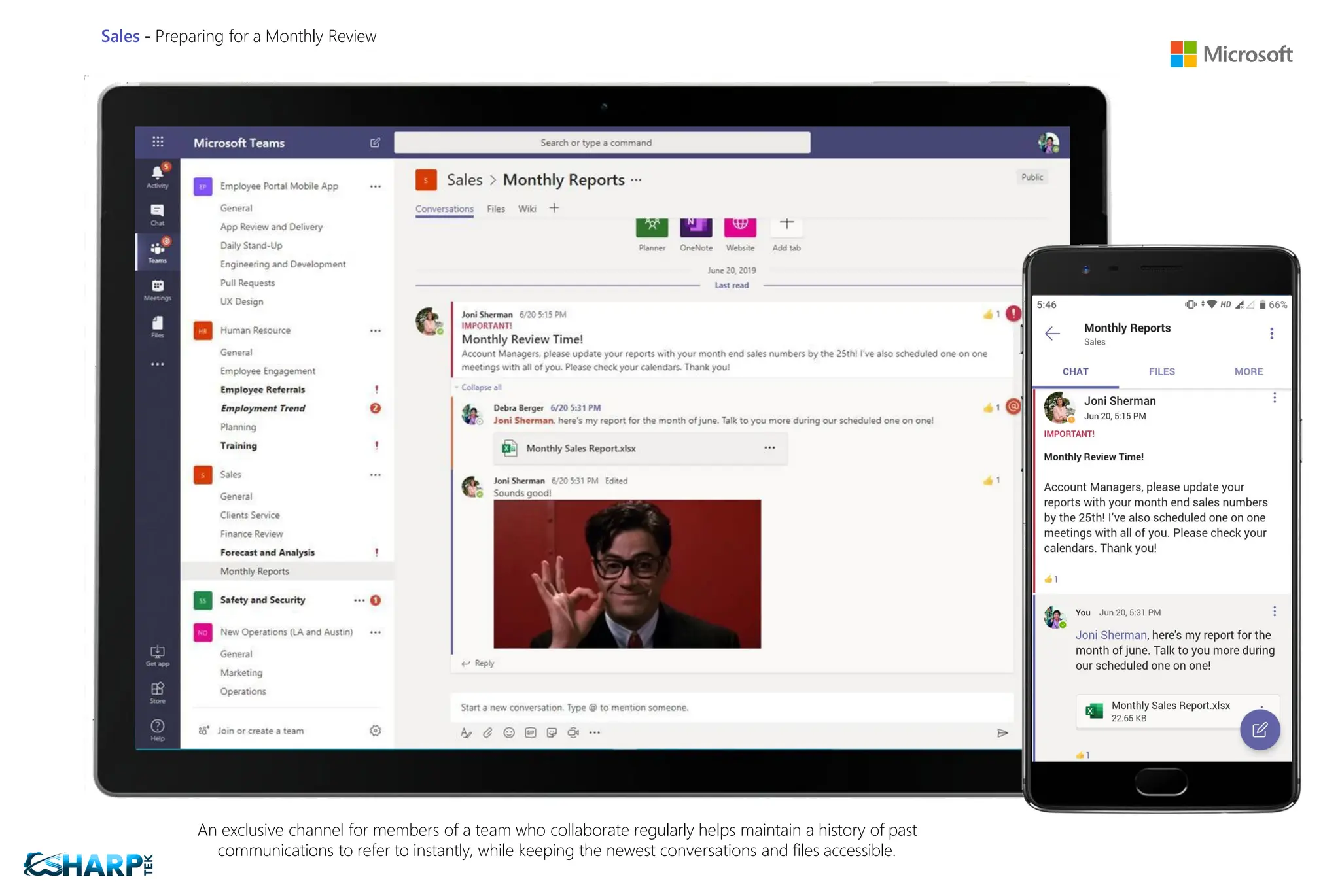This screenshot has height=896, width=1340.
Task: Open Monthly Reports channel header ellipsis
Action: pyautogui.click(x=636, y=180)
